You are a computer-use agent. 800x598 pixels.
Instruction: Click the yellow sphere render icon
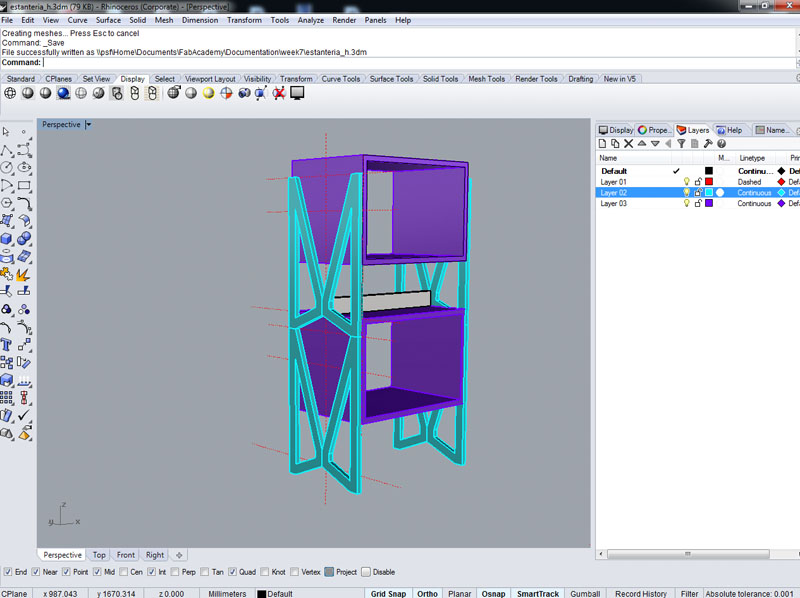pos(208,93)
